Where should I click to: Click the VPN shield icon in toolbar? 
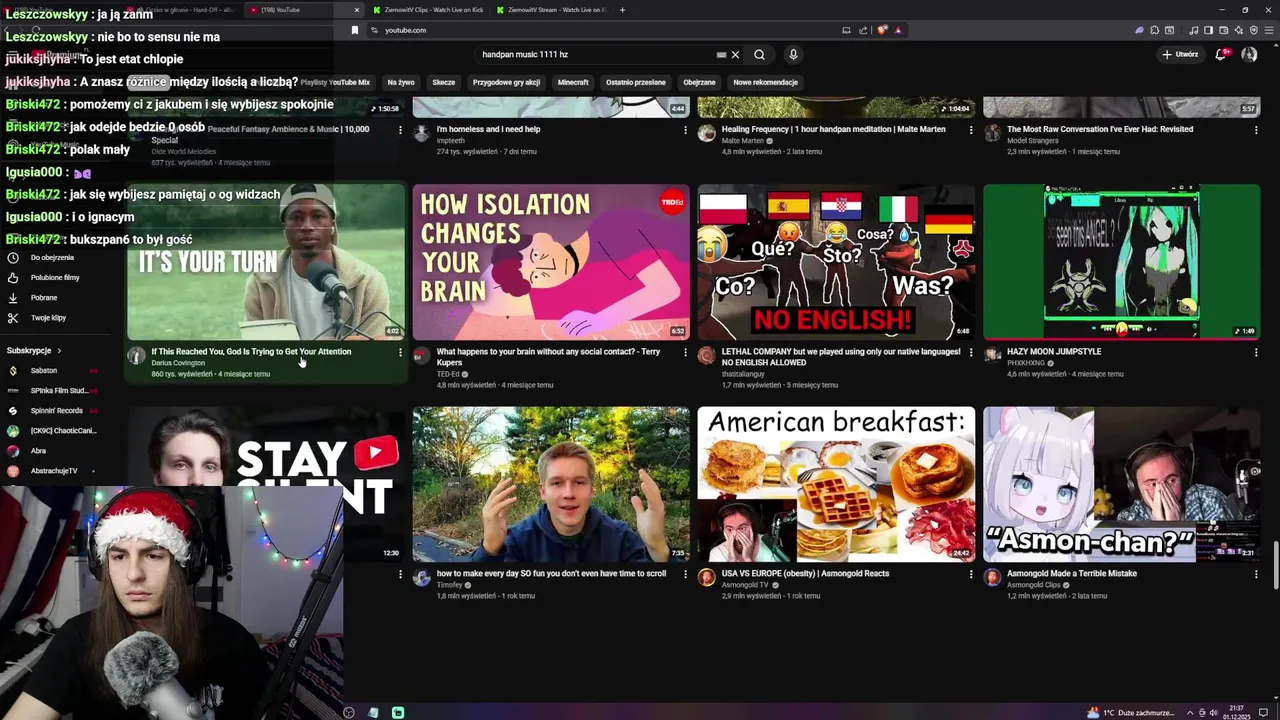tap(1254, 30)
